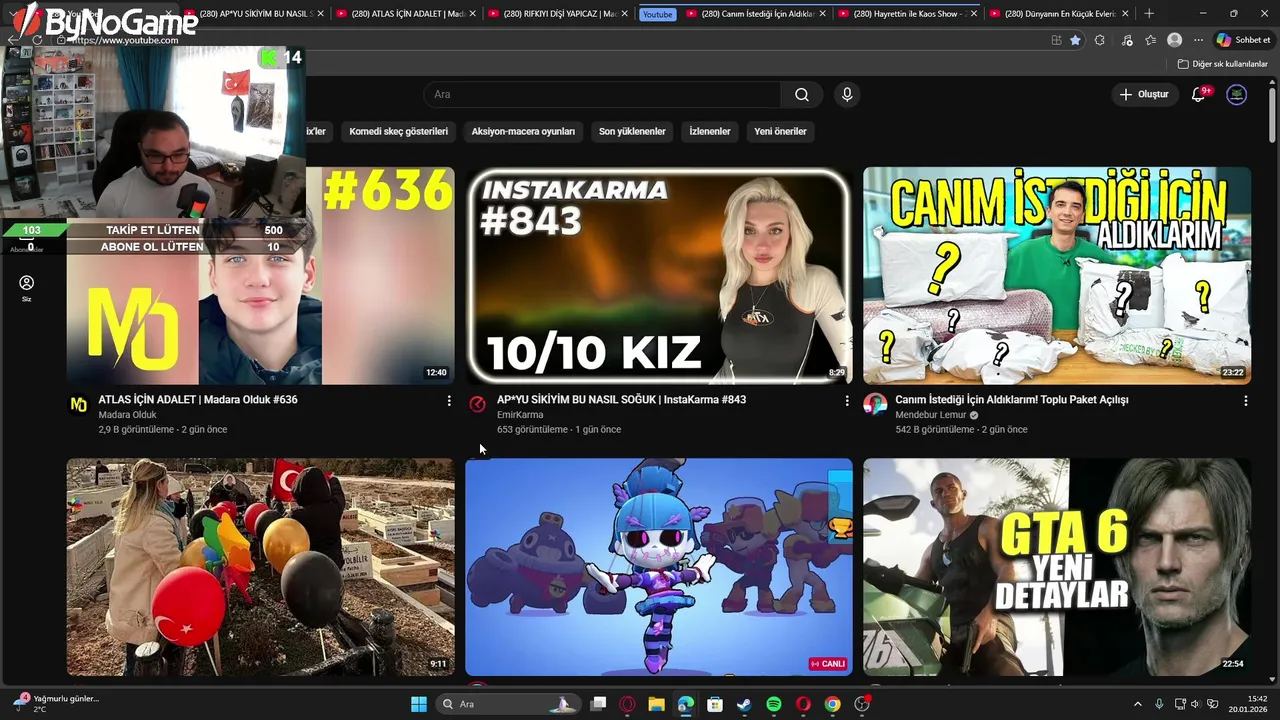Image resolution: width=1280 pixels, height=720 pixels.
Task: Open the CANLI live Brawl Stars thumbnail
Action: click(659, 567)
